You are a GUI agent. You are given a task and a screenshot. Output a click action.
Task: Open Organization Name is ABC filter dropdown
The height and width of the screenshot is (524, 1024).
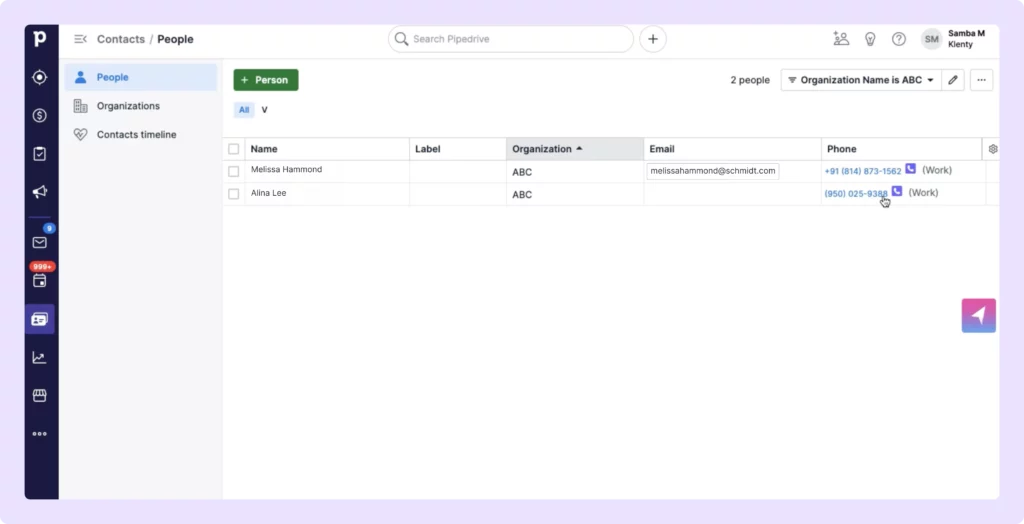tap(861, 80)
